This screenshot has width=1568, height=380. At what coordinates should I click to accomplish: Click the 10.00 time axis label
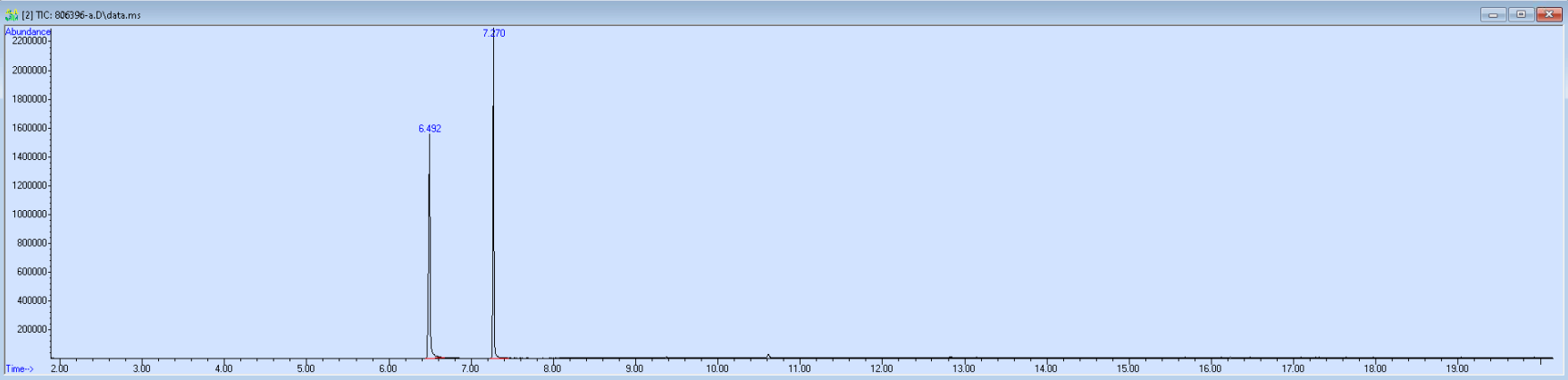point(717,368)
